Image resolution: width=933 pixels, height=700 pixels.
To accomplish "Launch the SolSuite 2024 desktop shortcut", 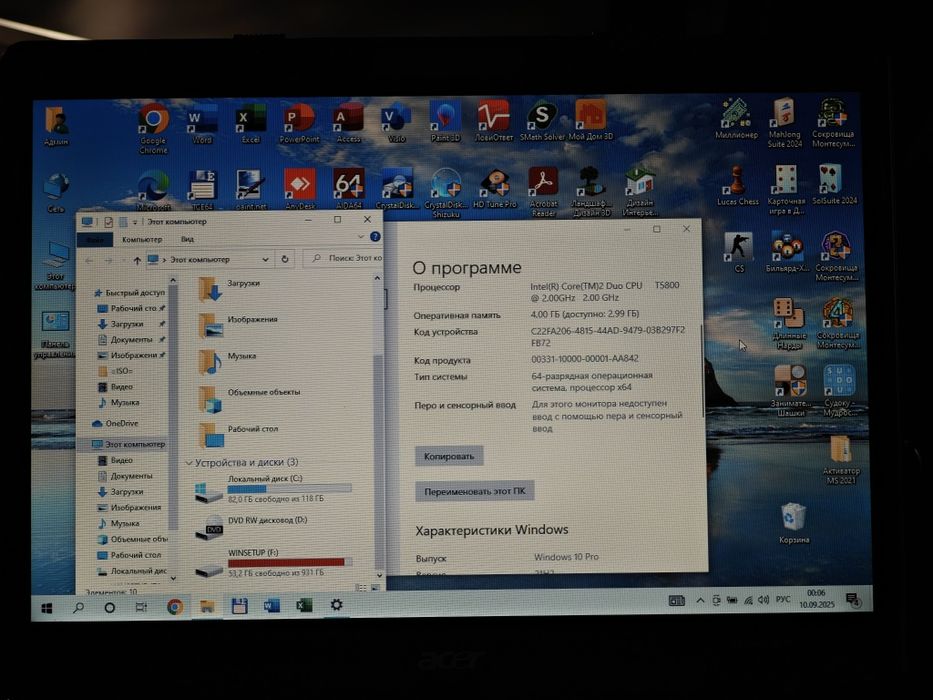I will click(834, 185).
